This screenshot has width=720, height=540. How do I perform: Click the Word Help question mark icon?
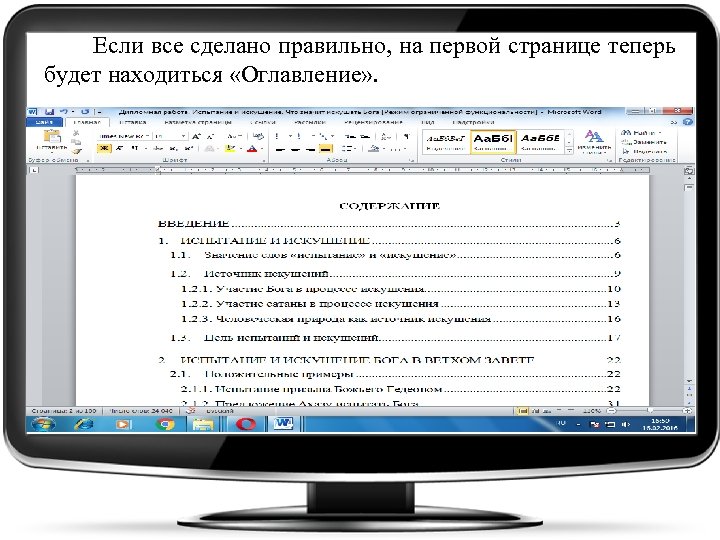(687, 122)
